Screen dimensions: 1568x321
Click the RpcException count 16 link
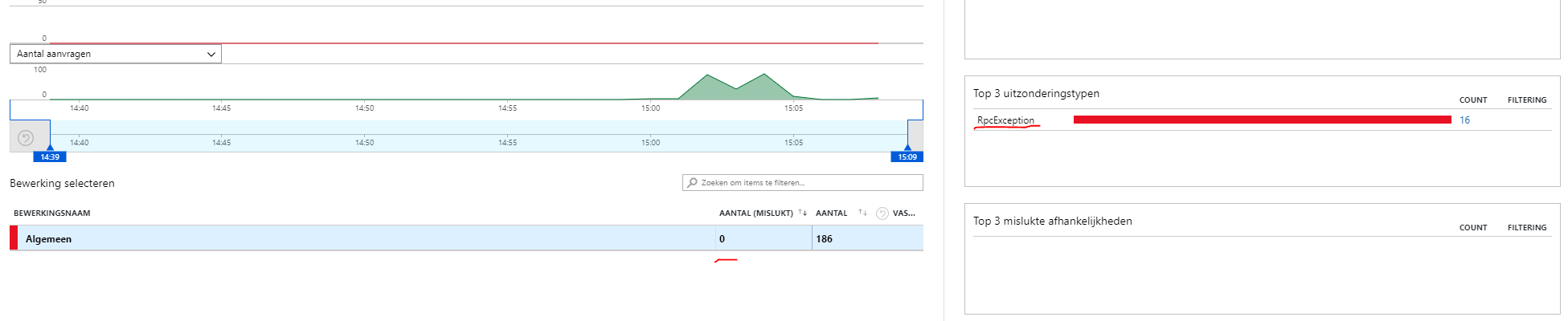pos(1464,120)
